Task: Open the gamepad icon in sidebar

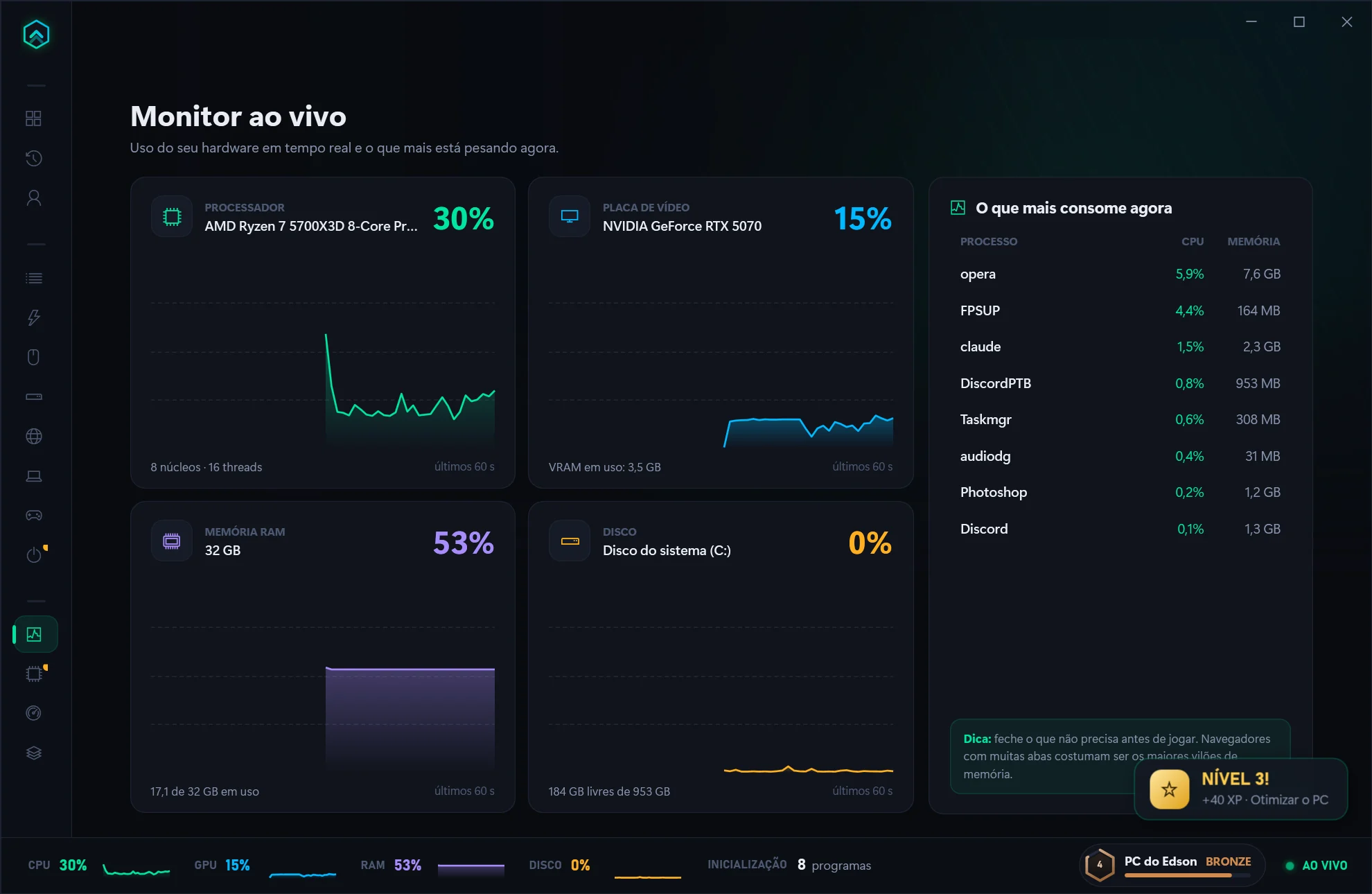Action: [33, 515]
